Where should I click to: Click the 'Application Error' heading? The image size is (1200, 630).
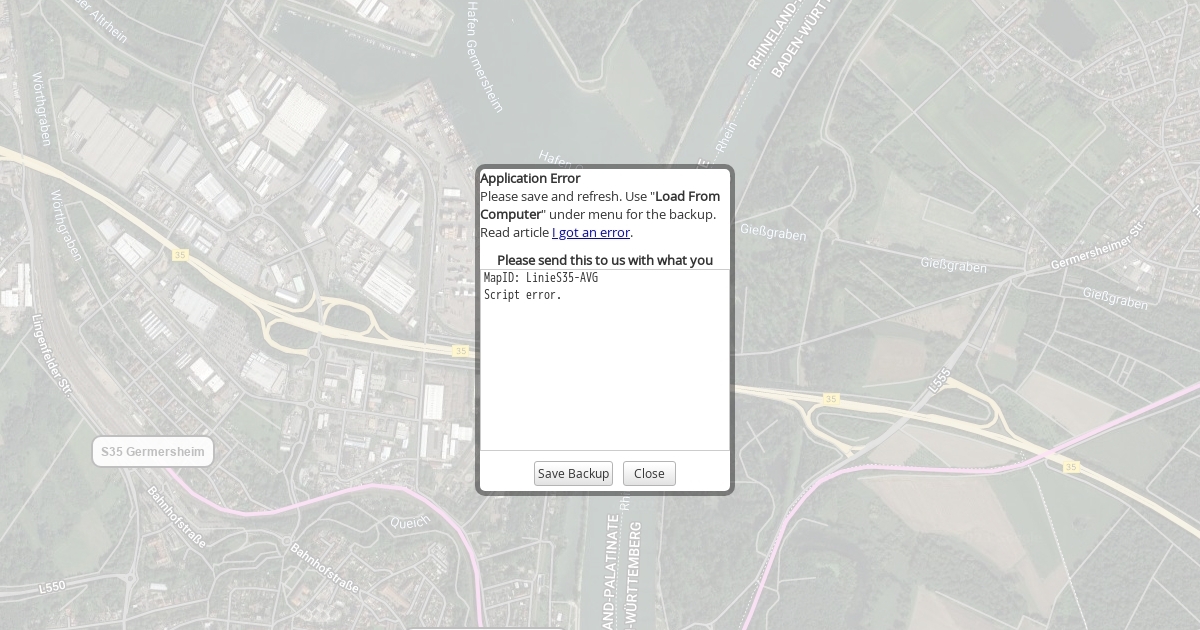[530, 178]
